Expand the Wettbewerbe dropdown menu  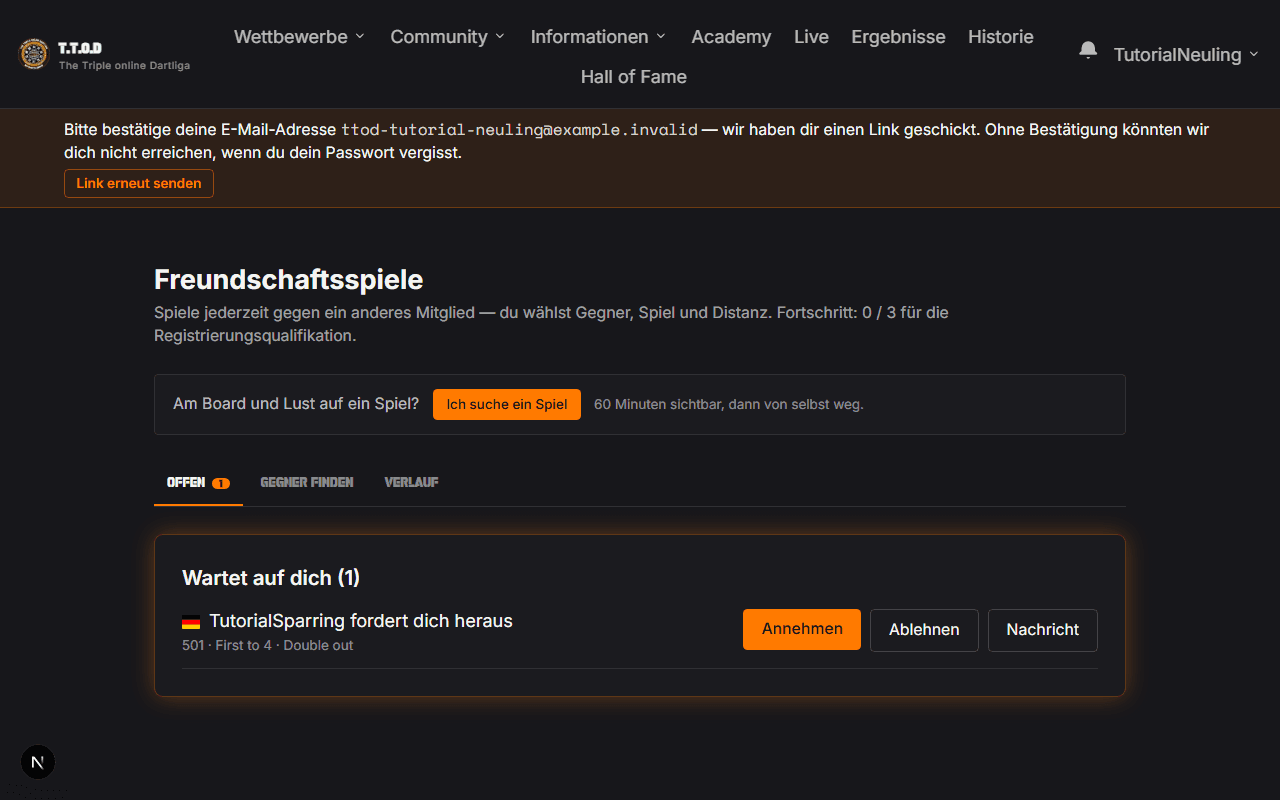[x=299, y=37]
